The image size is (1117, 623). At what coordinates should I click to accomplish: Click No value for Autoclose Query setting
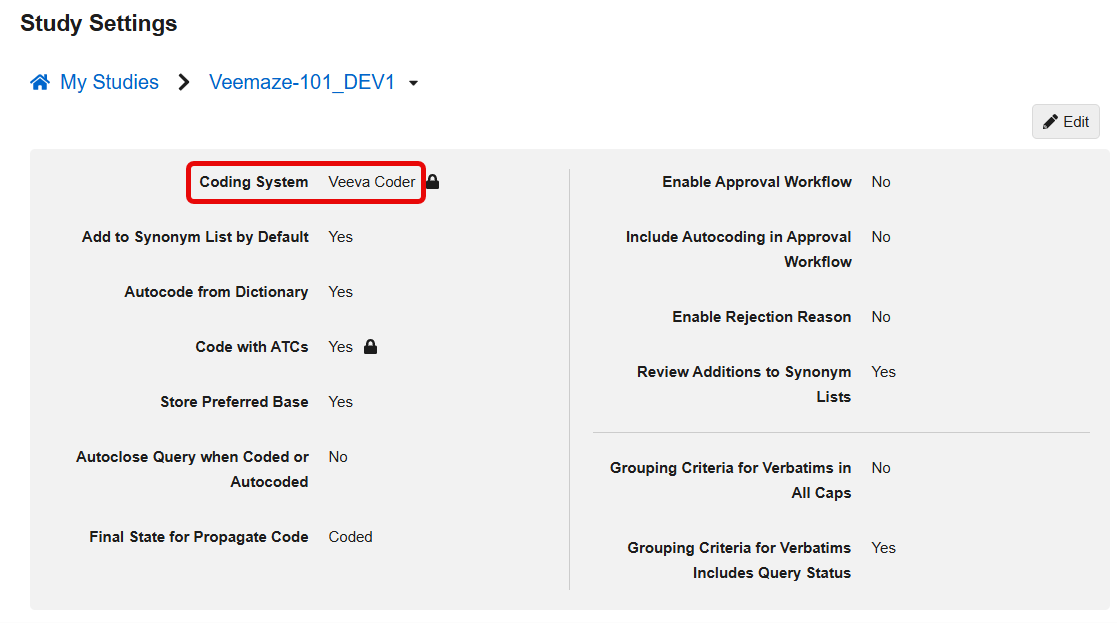(338, 457)
